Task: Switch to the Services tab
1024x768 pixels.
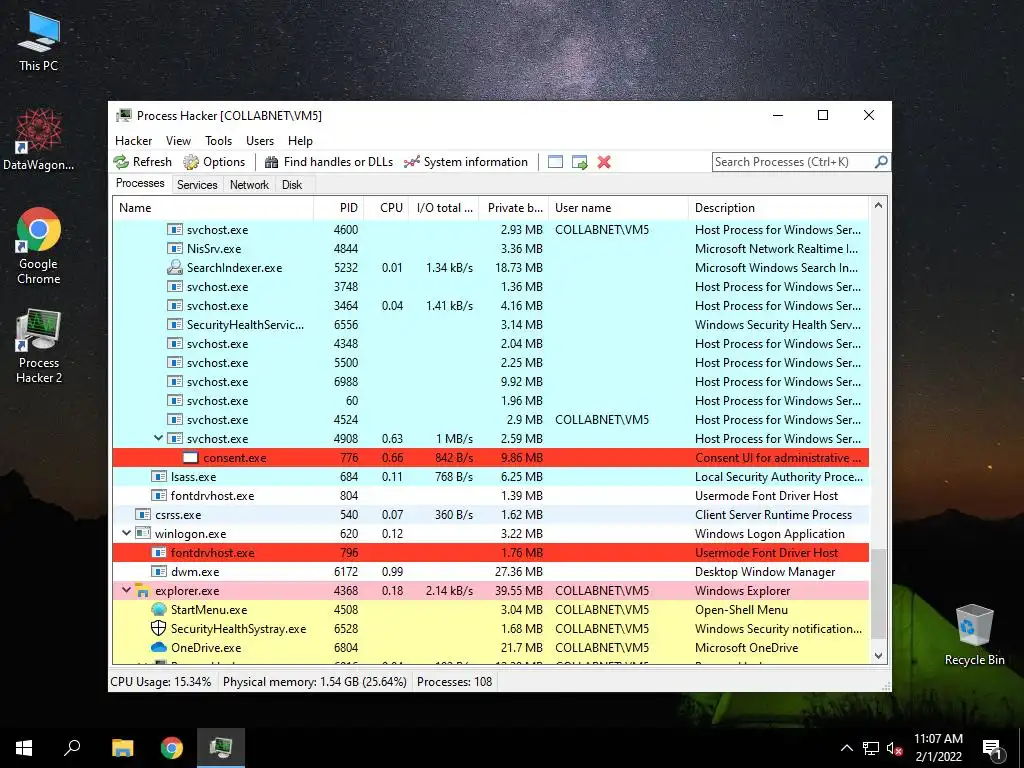Action: pos(197,185)
